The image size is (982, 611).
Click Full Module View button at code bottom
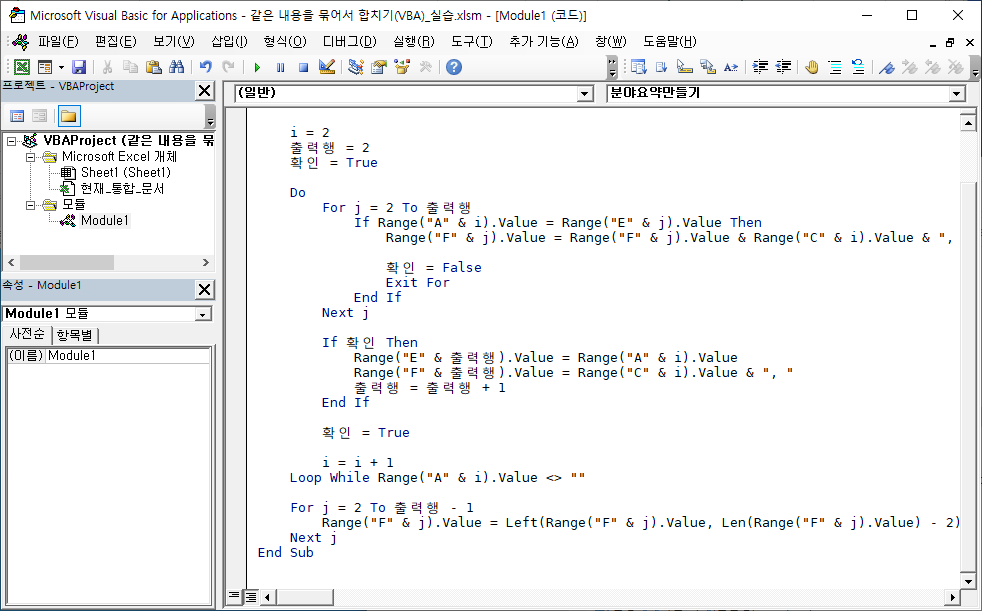tap(251, 597)
